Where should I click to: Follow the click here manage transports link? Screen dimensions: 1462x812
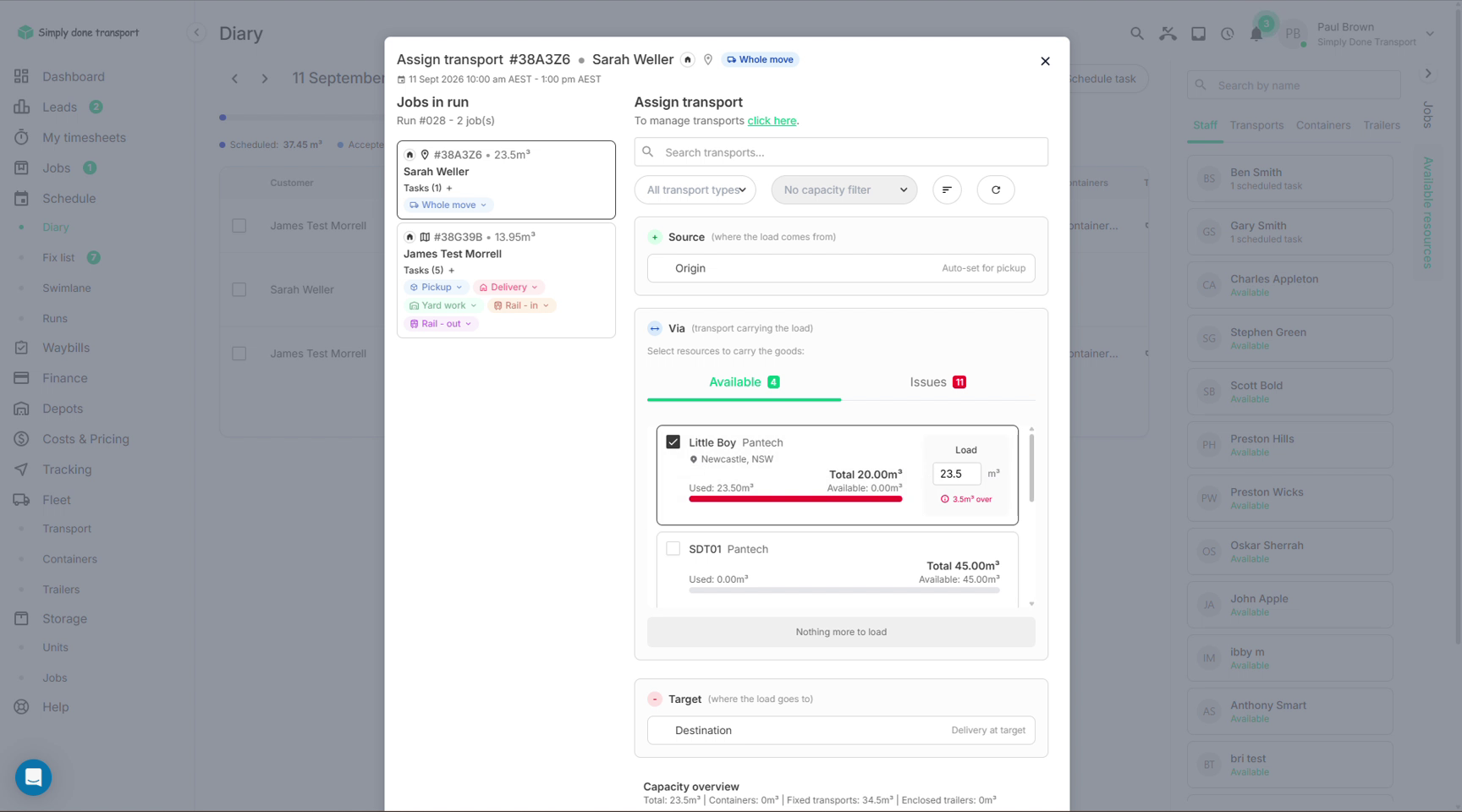pos(772,121)
